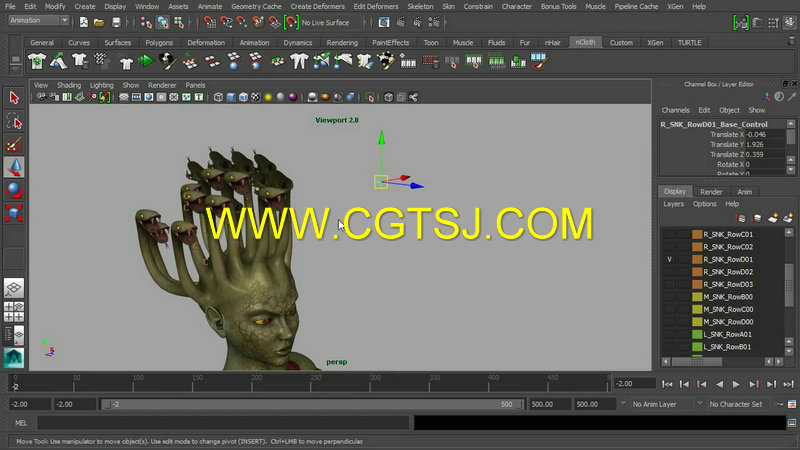The image size is (800, 450).
Task: Switch to the Polygons shelf tab
Action: (x=159, y=43)
